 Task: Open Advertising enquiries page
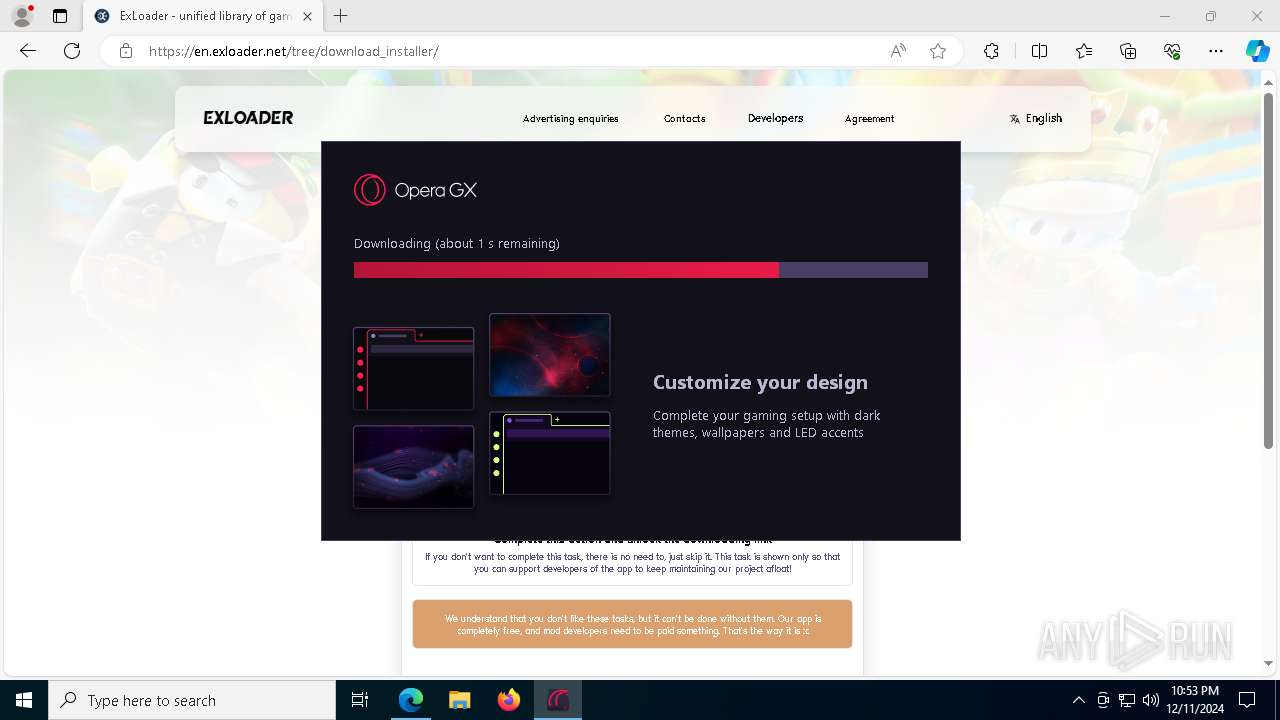[570, 118]
